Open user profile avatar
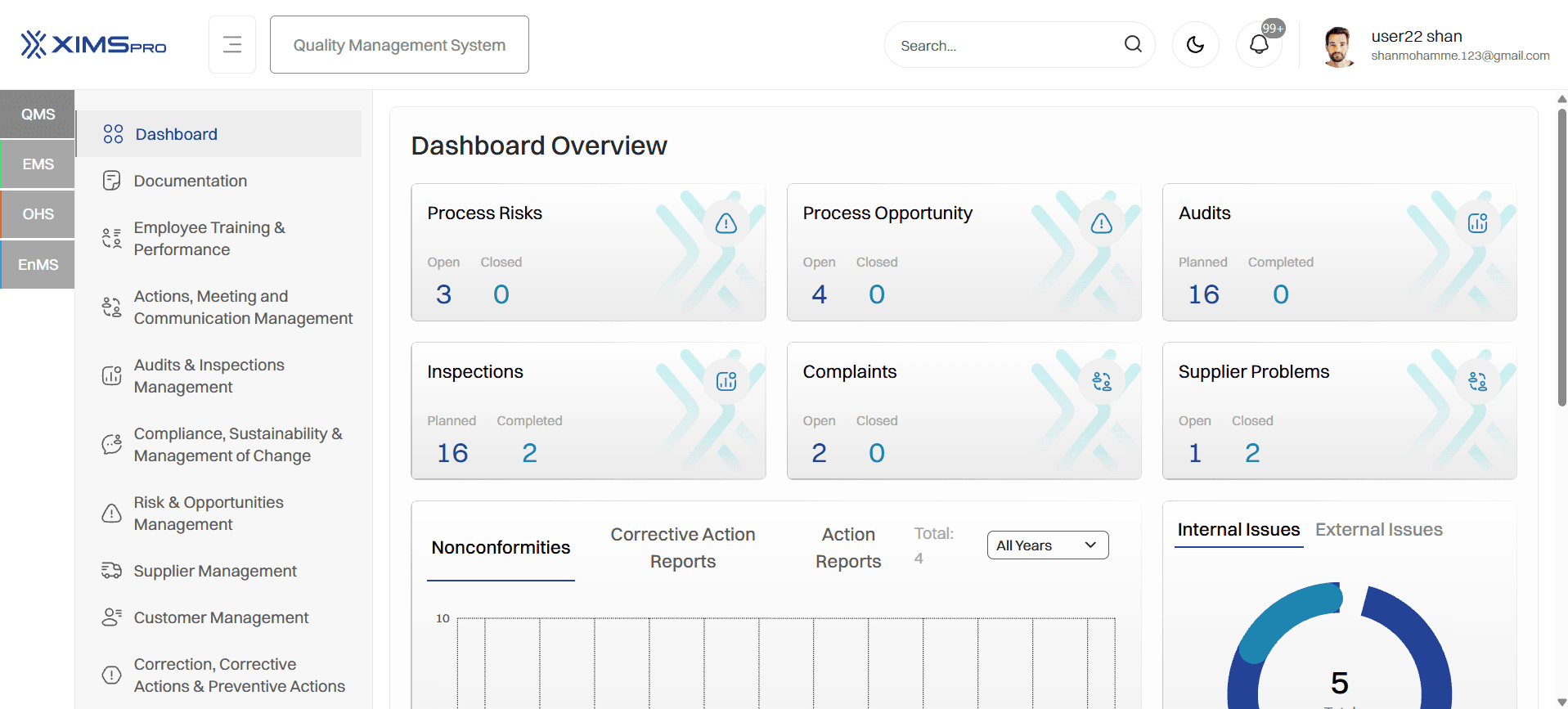 (1337, 46)
